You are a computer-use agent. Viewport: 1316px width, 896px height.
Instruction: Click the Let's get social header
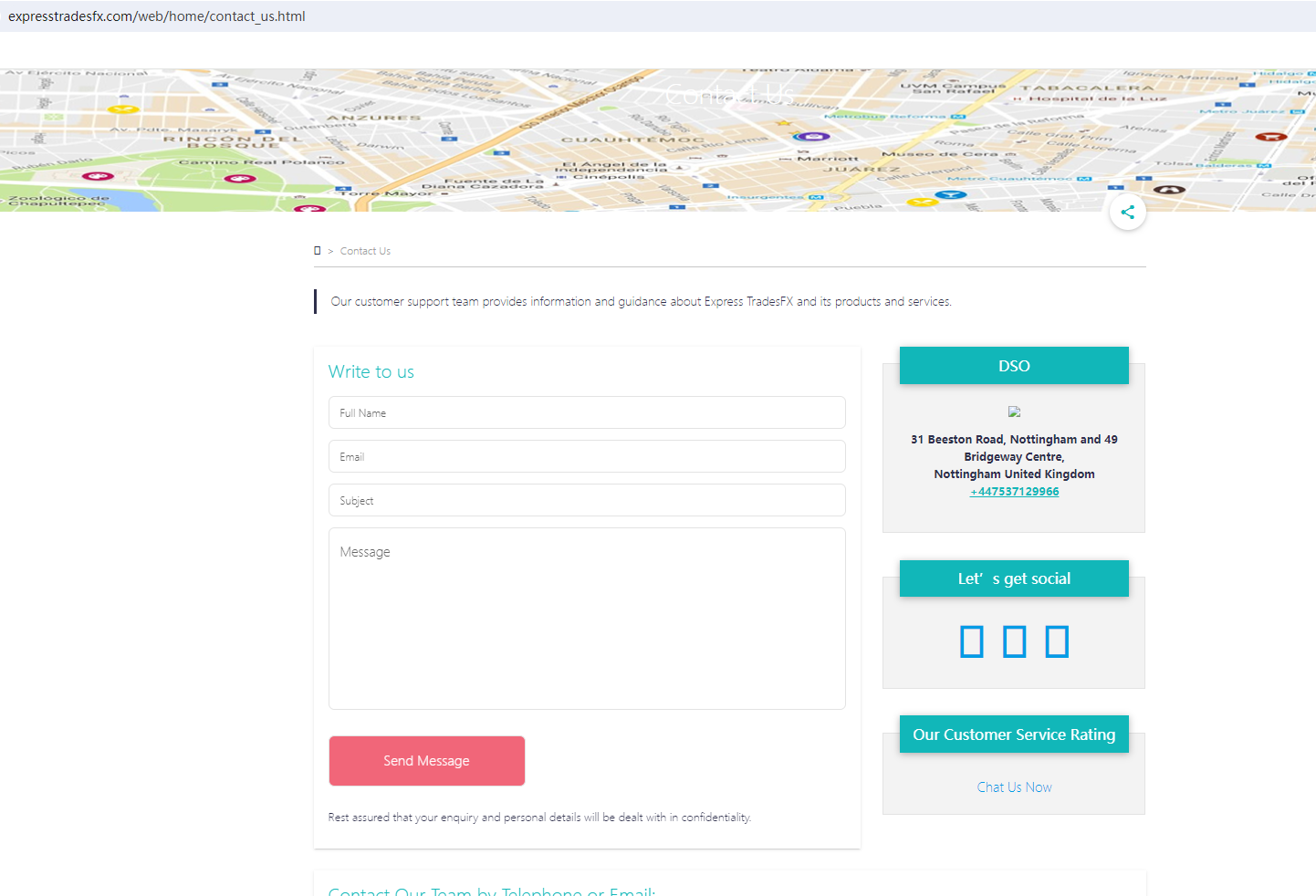[x=1014, y=578]
